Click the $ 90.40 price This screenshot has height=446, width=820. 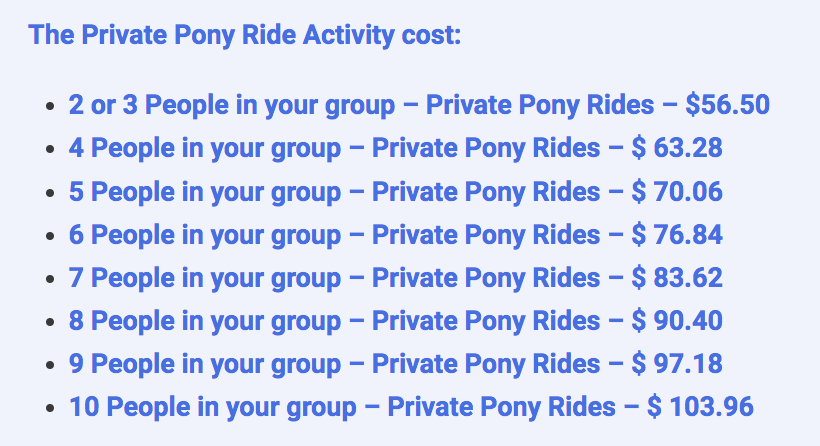(677, 321)
